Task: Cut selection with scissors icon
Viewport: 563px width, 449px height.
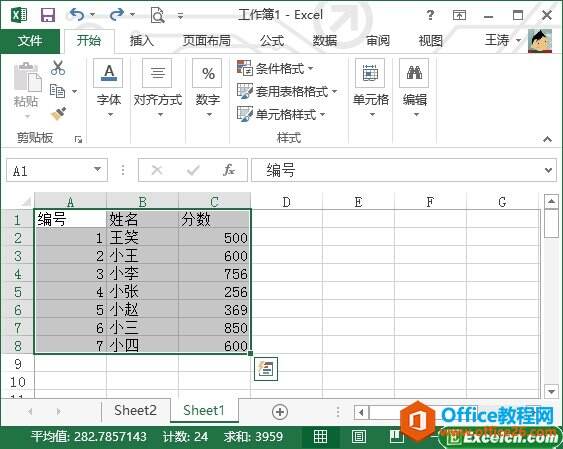Action: pos(58,67)
